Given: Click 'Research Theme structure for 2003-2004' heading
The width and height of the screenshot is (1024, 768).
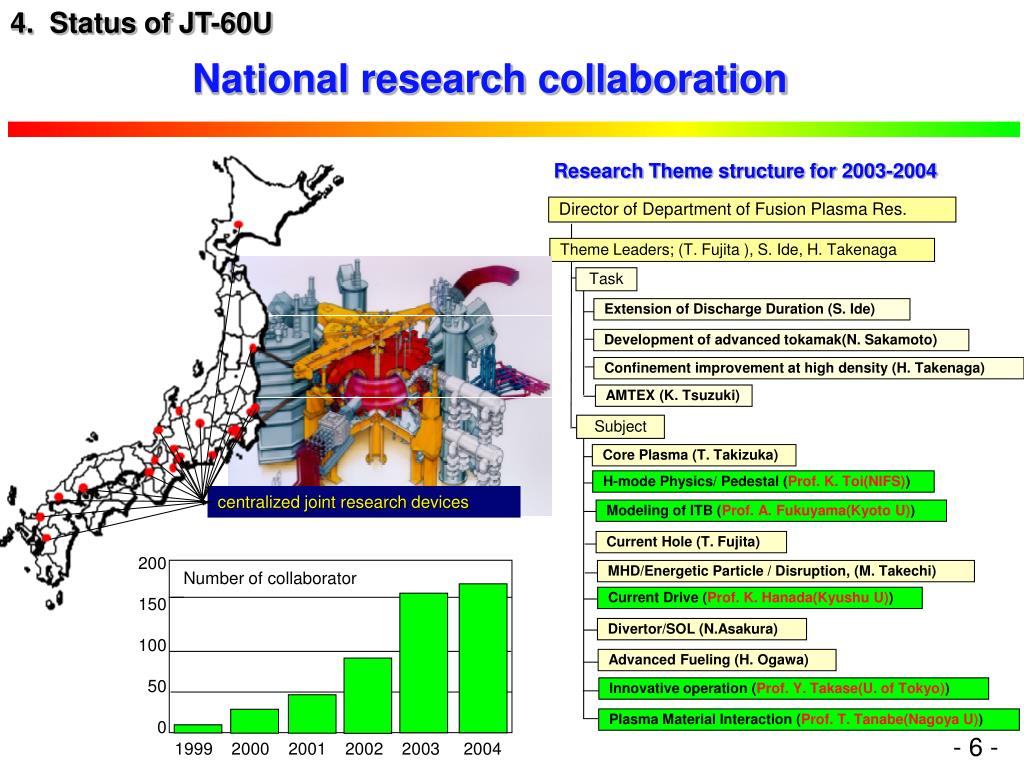Looking at the screenshot, I should (745, 171).
